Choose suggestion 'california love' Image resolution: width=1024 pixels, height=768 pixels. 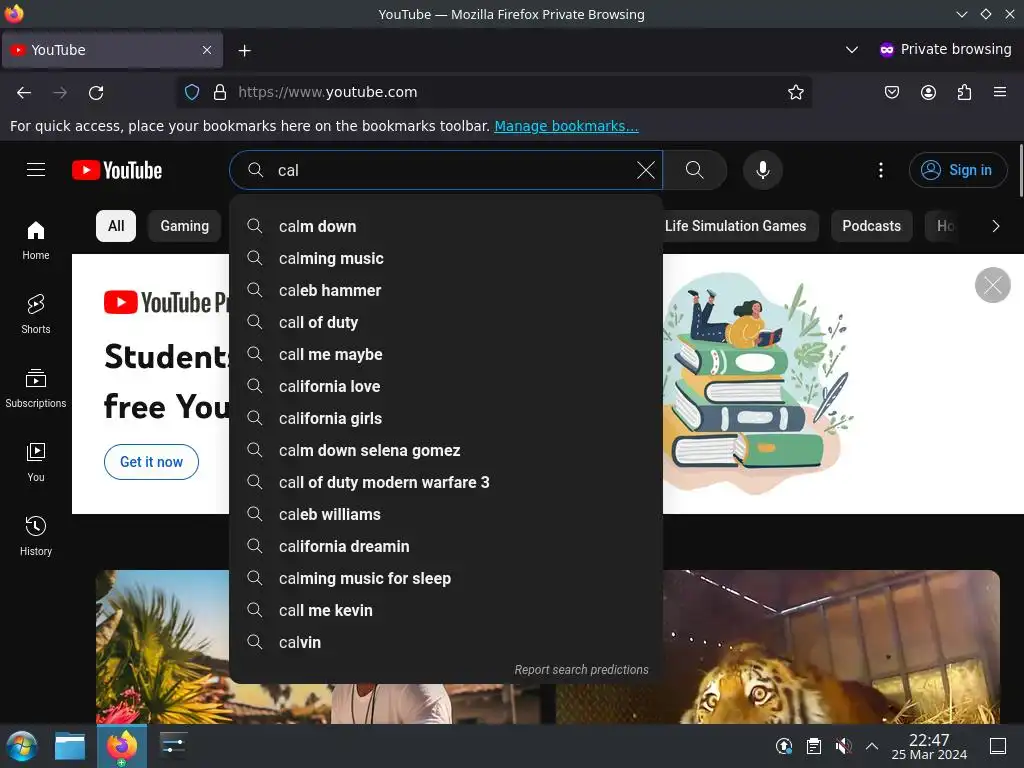446,387
